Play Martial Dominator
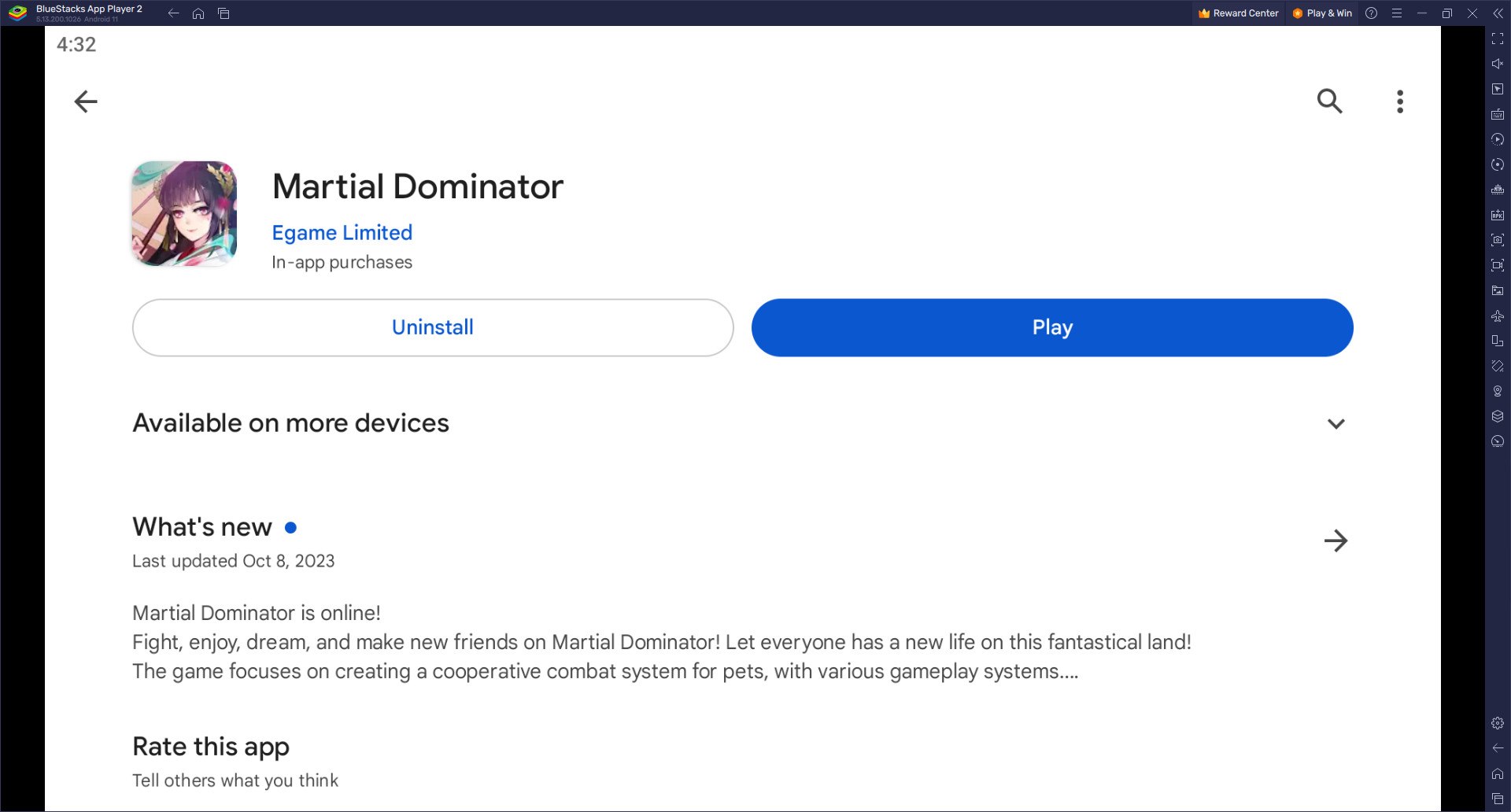The height and width of the screenshot is (812, 1511). pyautogui.click(x=1052, y=327)
